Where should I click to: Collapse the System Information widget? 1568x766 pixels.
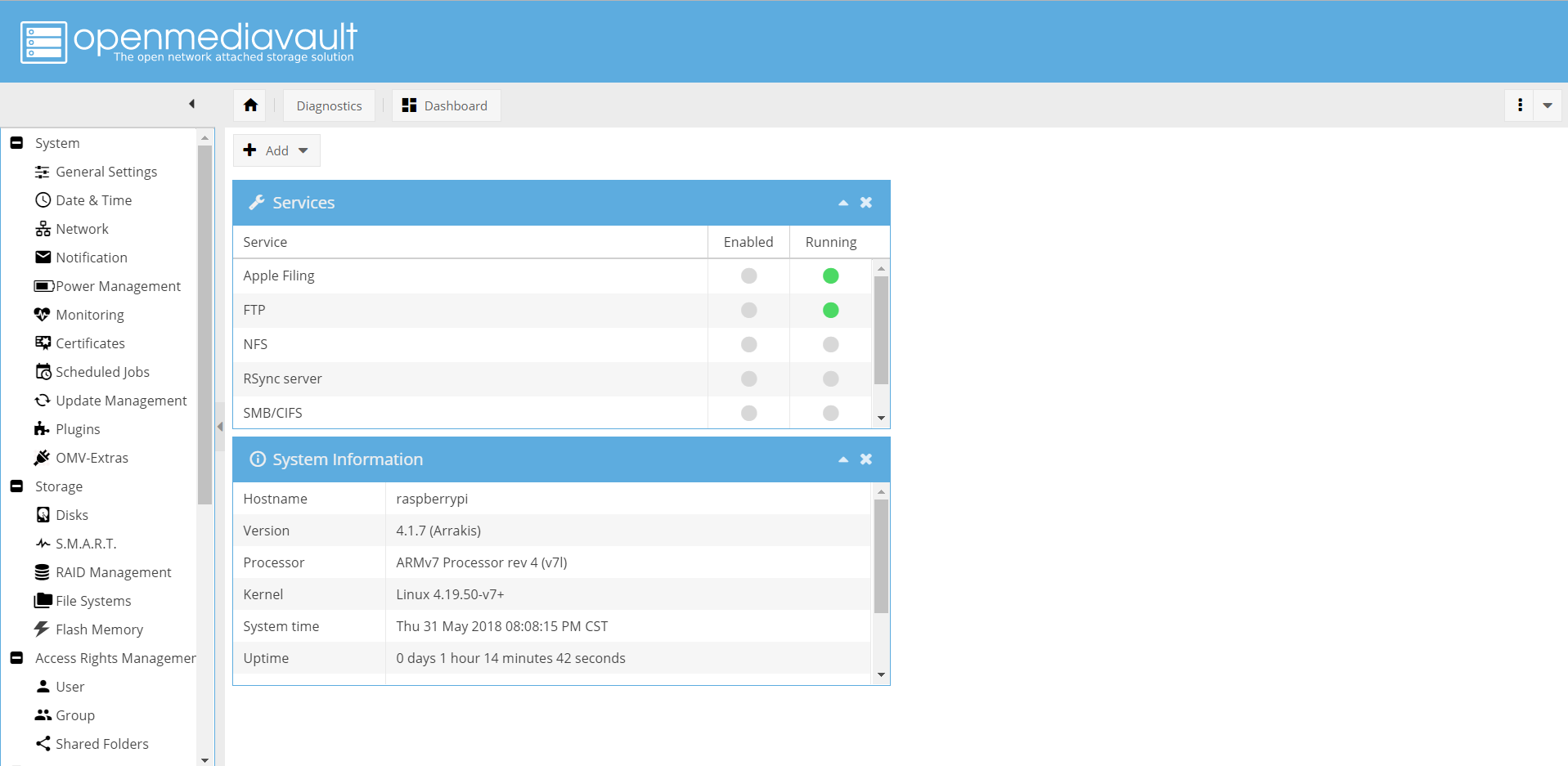843,459
